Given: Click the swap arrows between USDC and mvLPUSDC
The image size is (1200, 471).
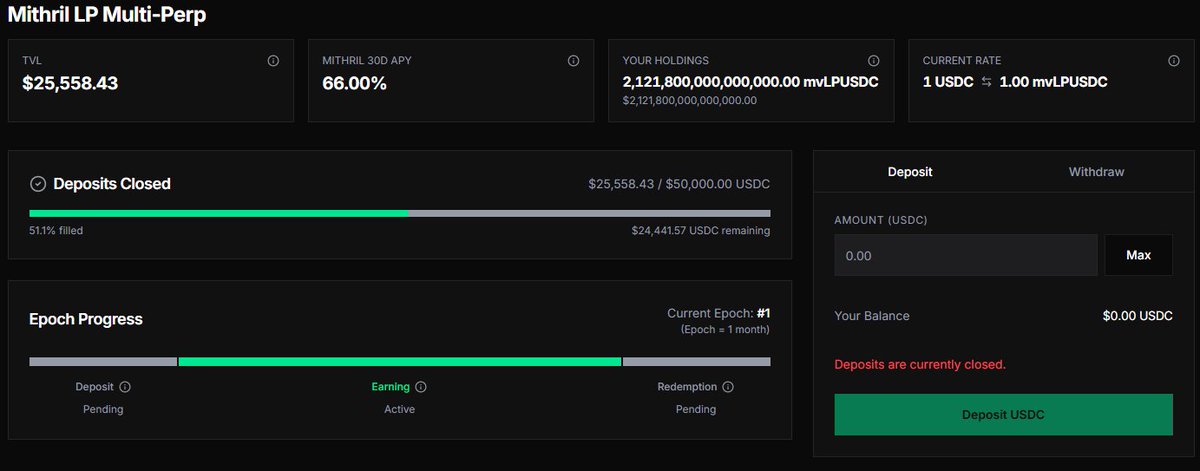Looking at the screenshot, I should pyautogui.click(x=986, y=82).
